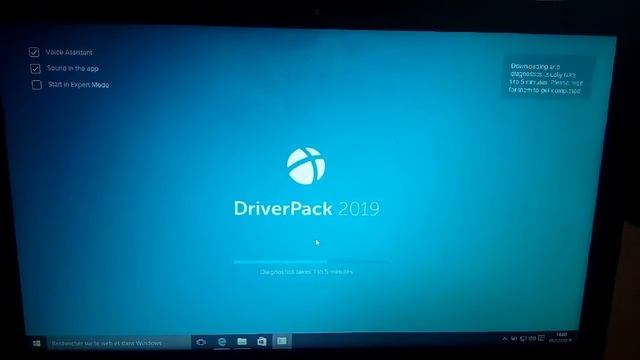Launch Microsoft Edge from taskbar
Viewport: 640px width, 360px height.
pyautogui.click(x=222, y=342)
